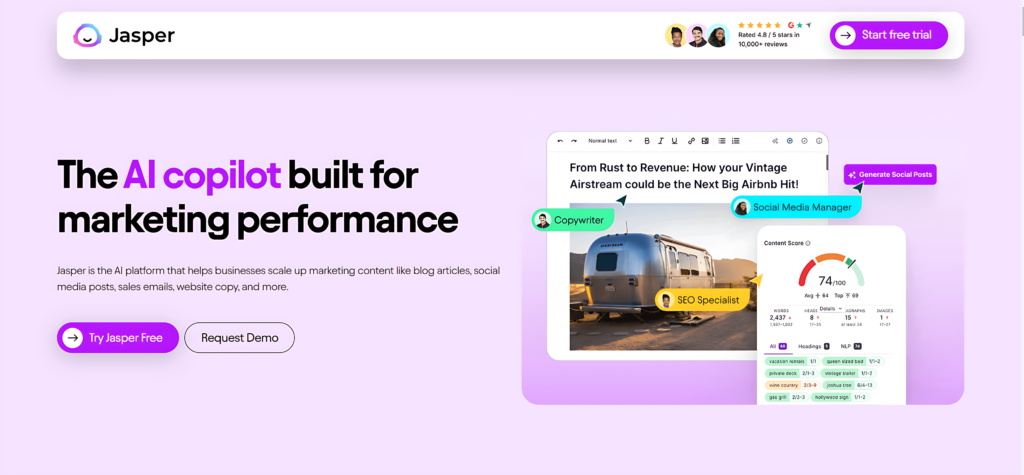1024x475 pixels.
Task: Click the content score gauge
Action: click(831, 269)
